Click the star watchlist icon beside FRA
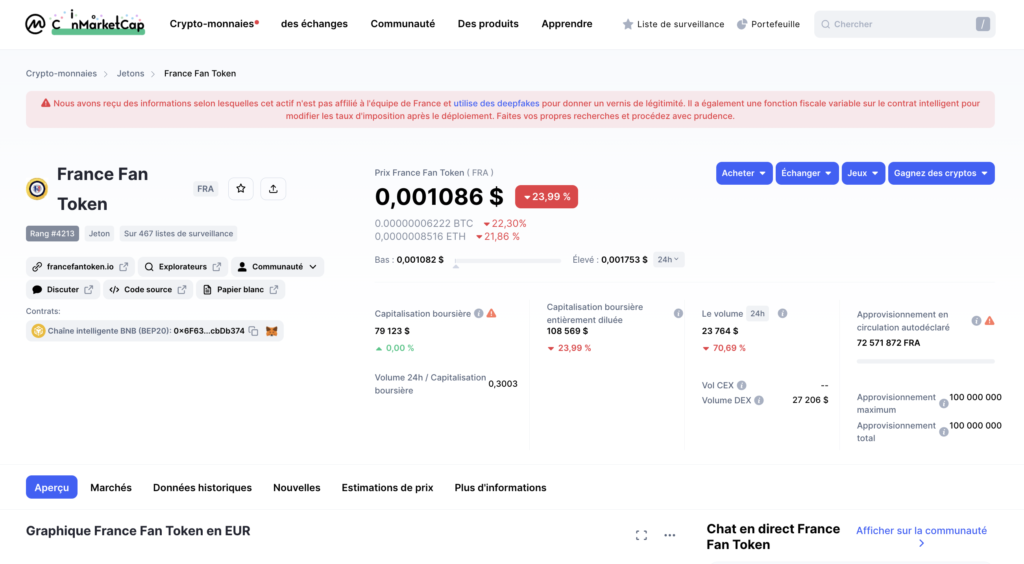The height and width of the screenshot is (564, 1024). coord(240,188)
